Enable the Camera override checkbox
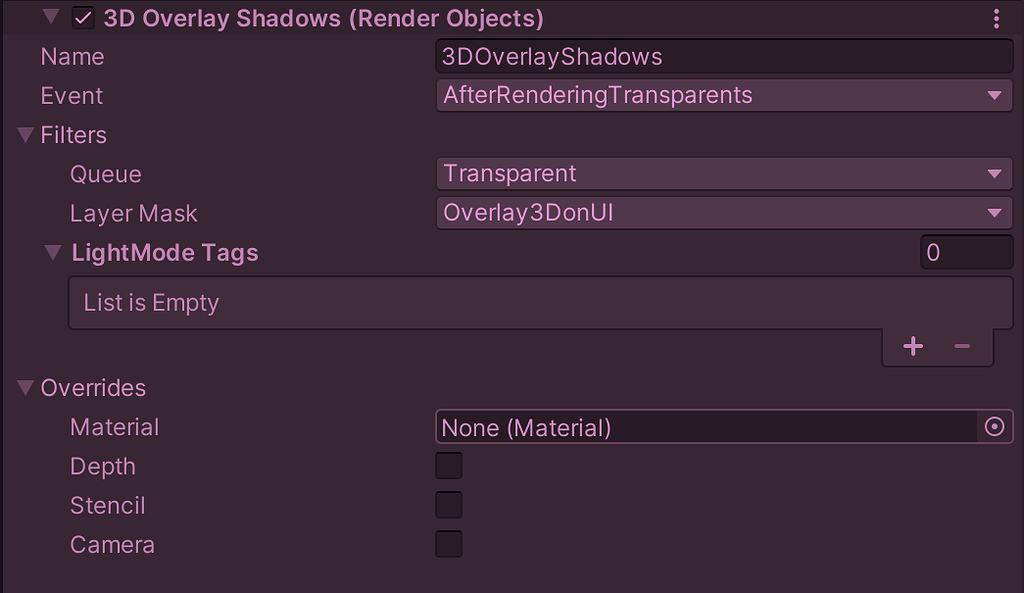Image resolution: width=1024 pixels, height=593 pixels. point(449,544)
